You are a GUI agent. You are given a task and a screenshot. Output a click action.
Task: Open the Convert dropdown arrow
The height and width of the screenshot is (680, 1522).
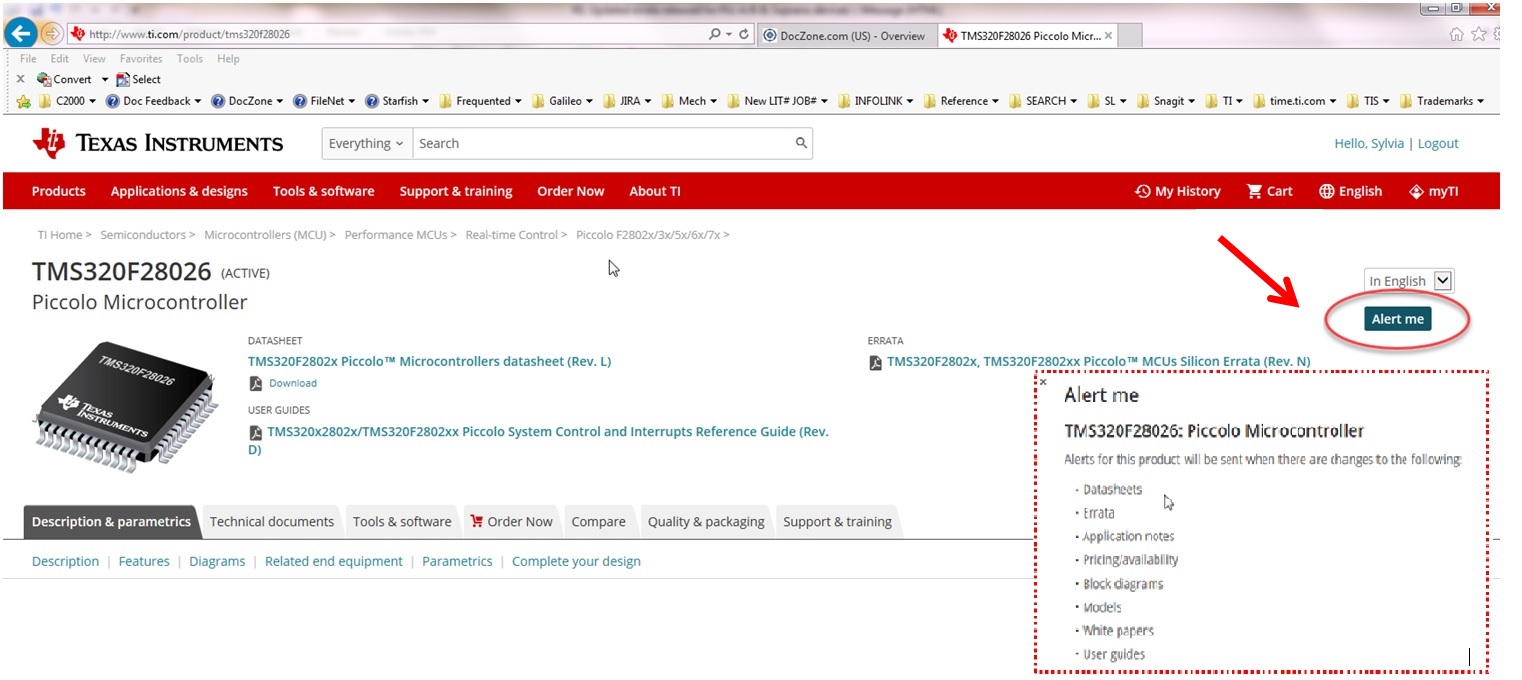[x=105, y=80]
